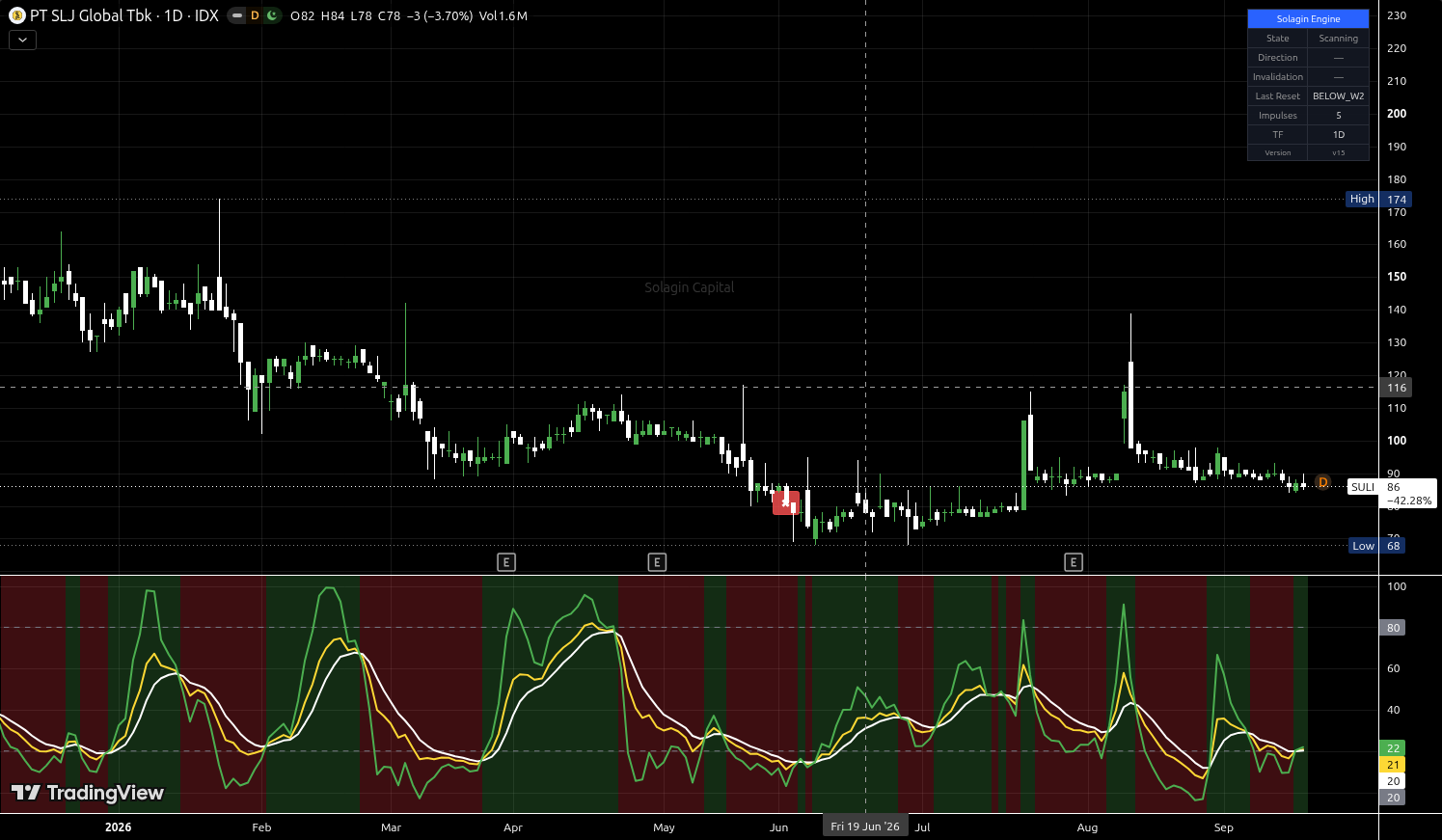Click the Feb label on the time axis
The image size is (1442, 840).
pyautogui.click(x=261, y=827)
